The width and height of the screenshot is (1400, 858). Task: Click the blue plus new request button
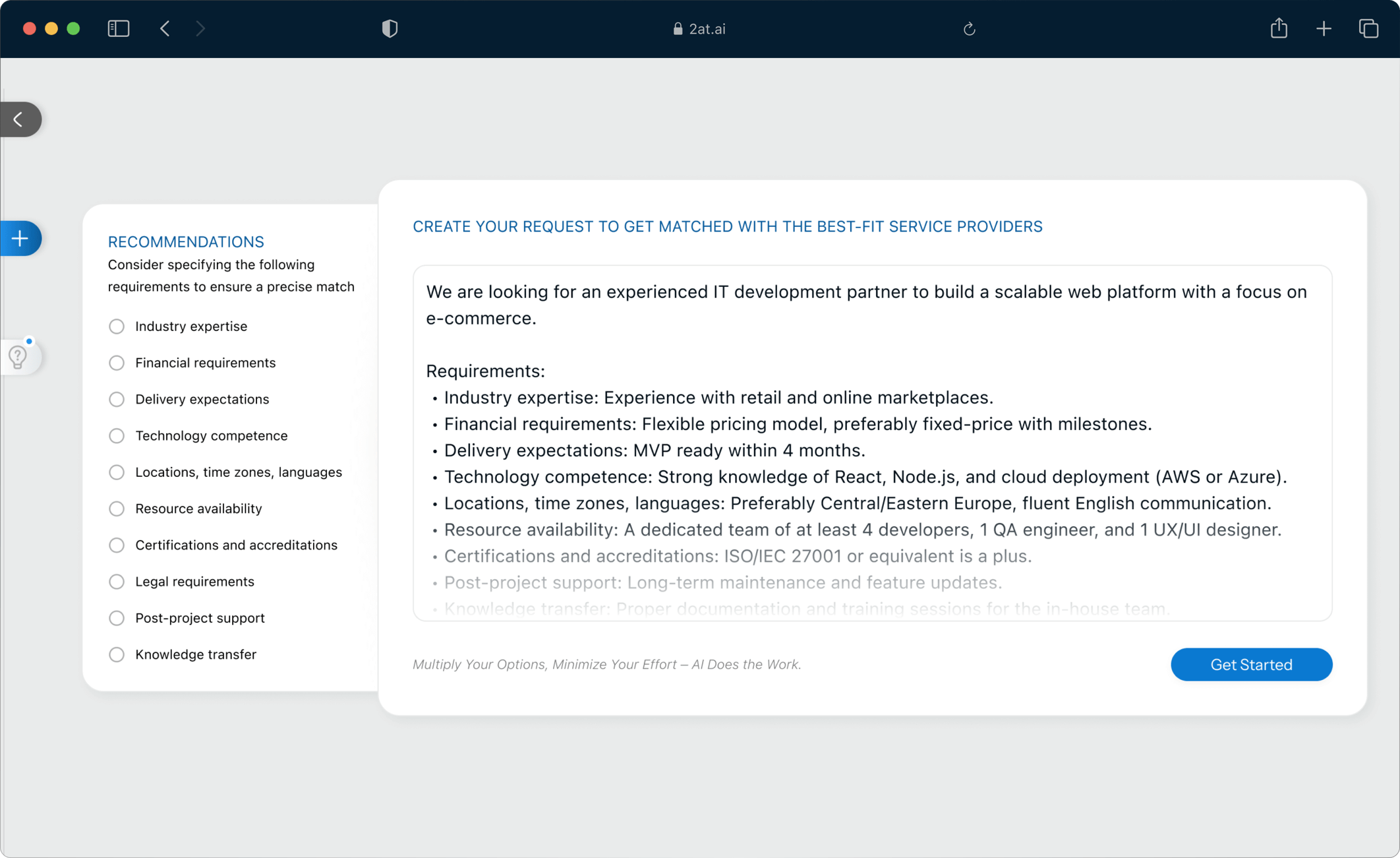click(x=20, y=239)
